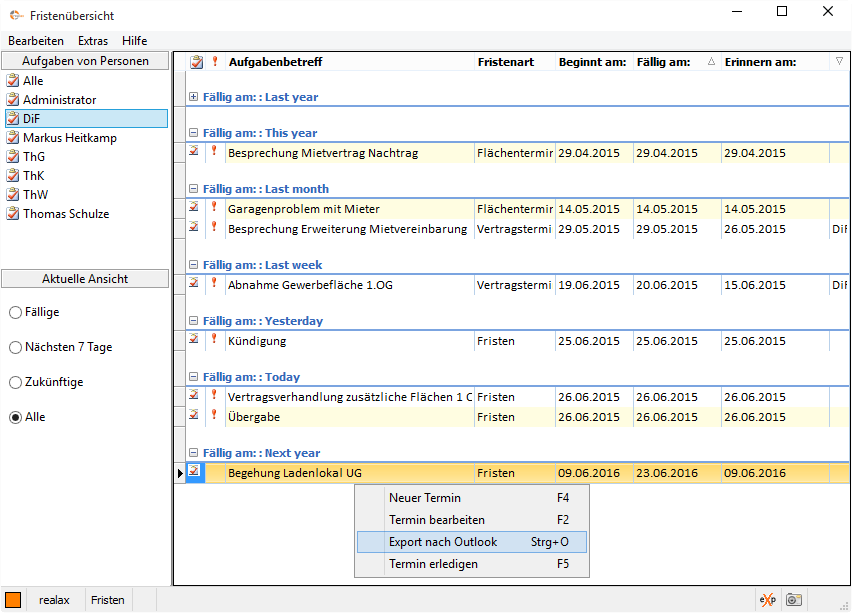Click the camera screenshot icon in status bar
Image resolution: width=852 pixels, height=613 pixels.
794,600
